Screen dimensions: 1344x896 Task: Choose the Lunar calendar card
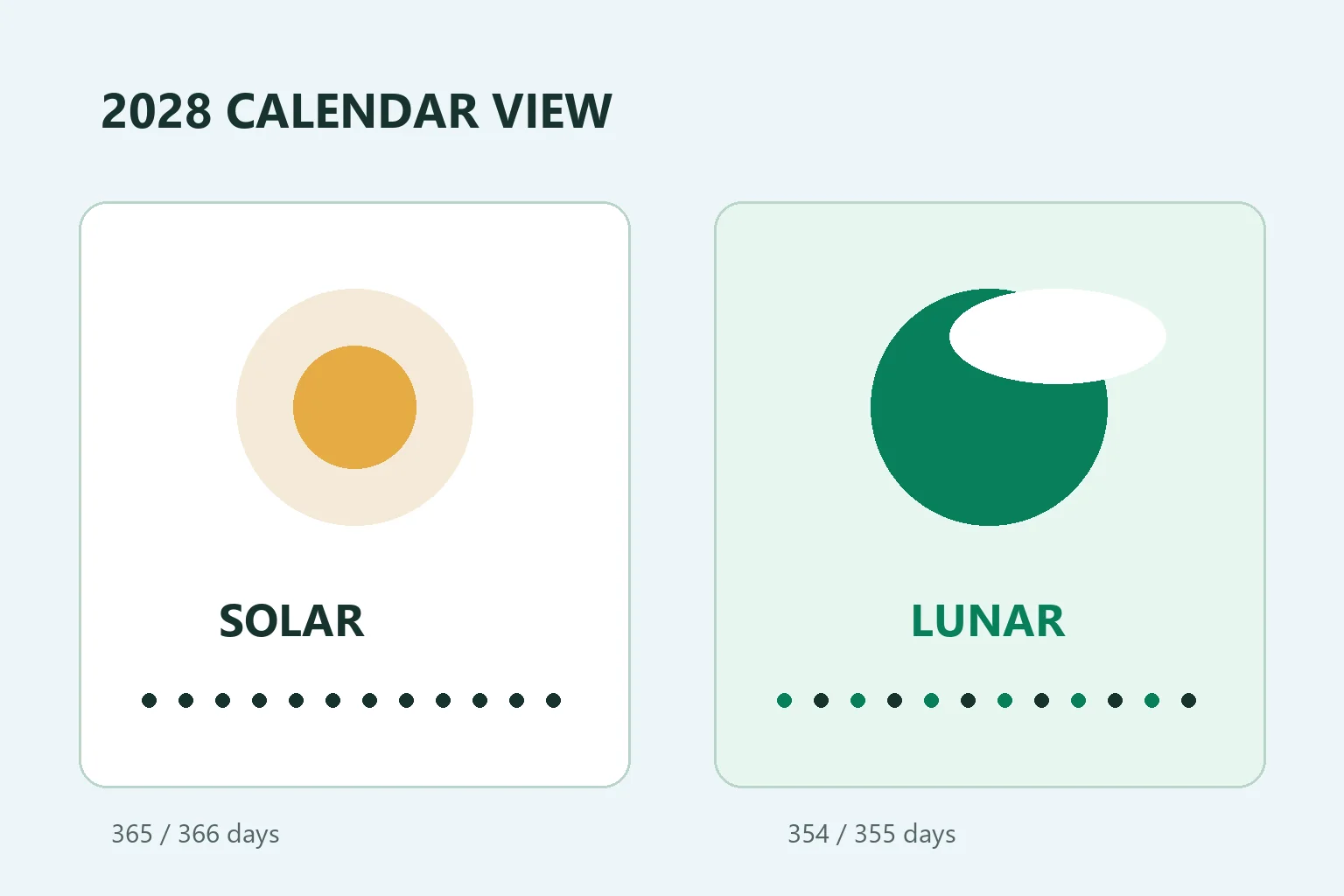(x=990, y=494)
